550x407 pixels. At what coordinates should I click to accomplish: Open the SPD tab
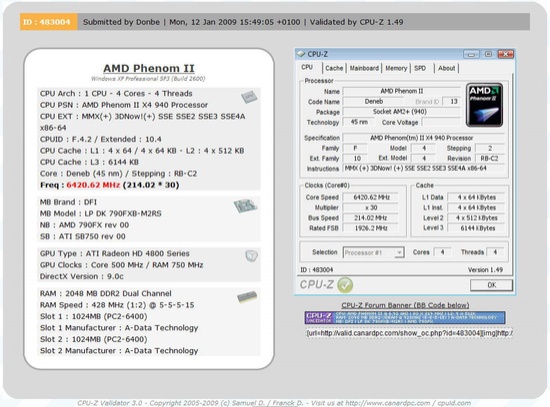pos(420,68)
